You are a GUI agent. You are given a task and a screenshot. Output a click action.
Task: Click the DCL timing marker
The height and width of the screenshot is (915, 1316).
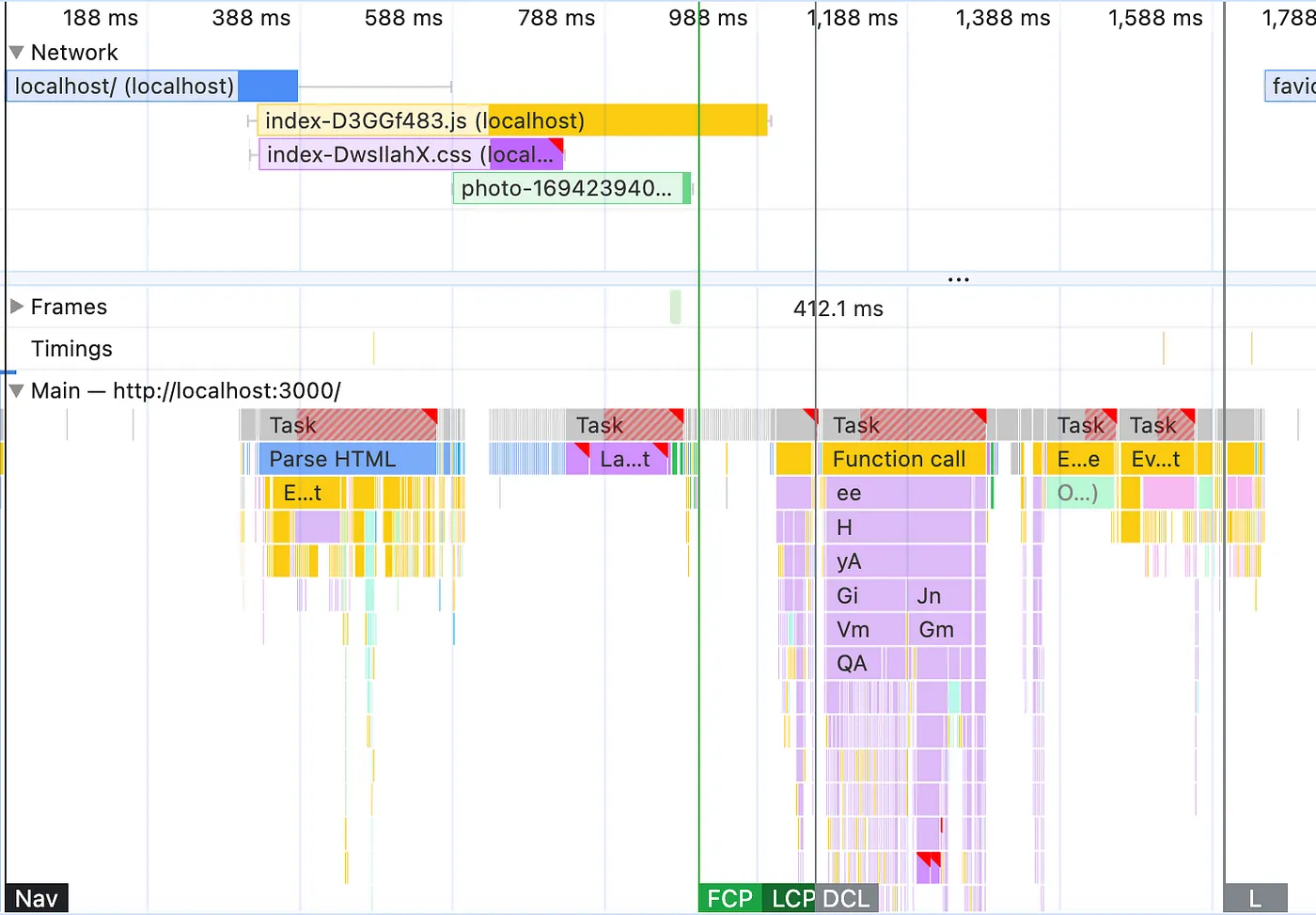[847, 898]
